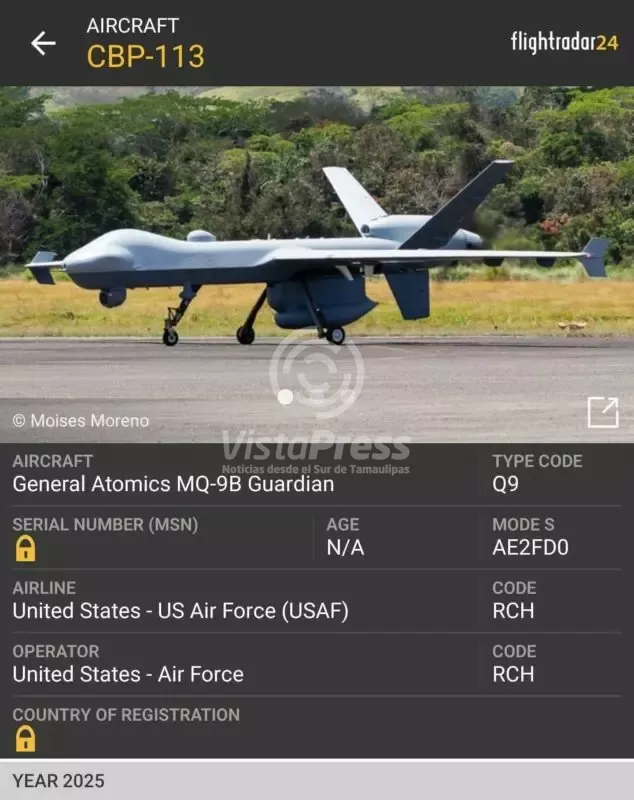Tap the Country of Registration lock icon
634x800 pixels.
tap(25, 739)
